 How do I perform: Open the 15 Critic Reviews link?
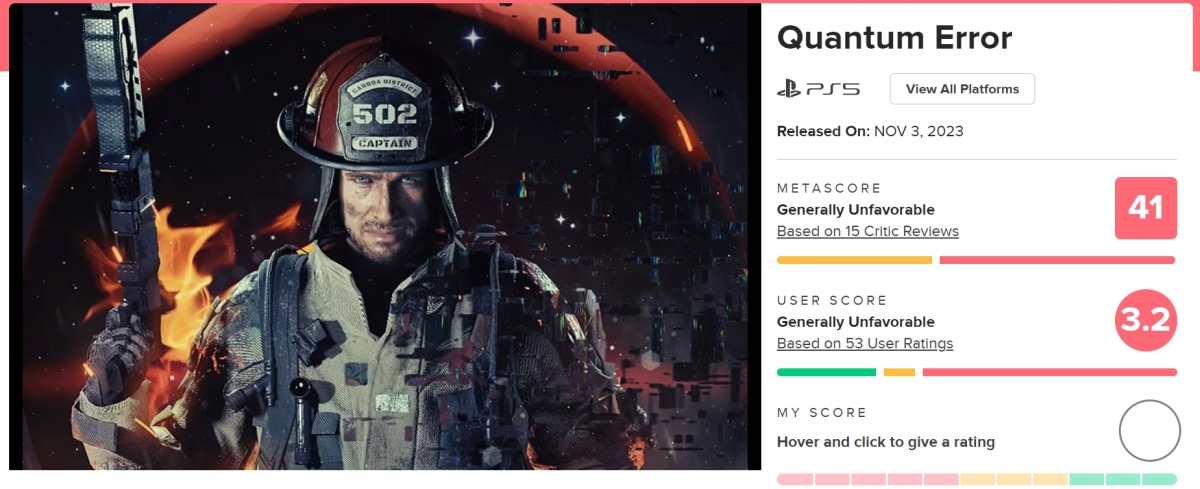pyautogui.click(x=867, y=231)
